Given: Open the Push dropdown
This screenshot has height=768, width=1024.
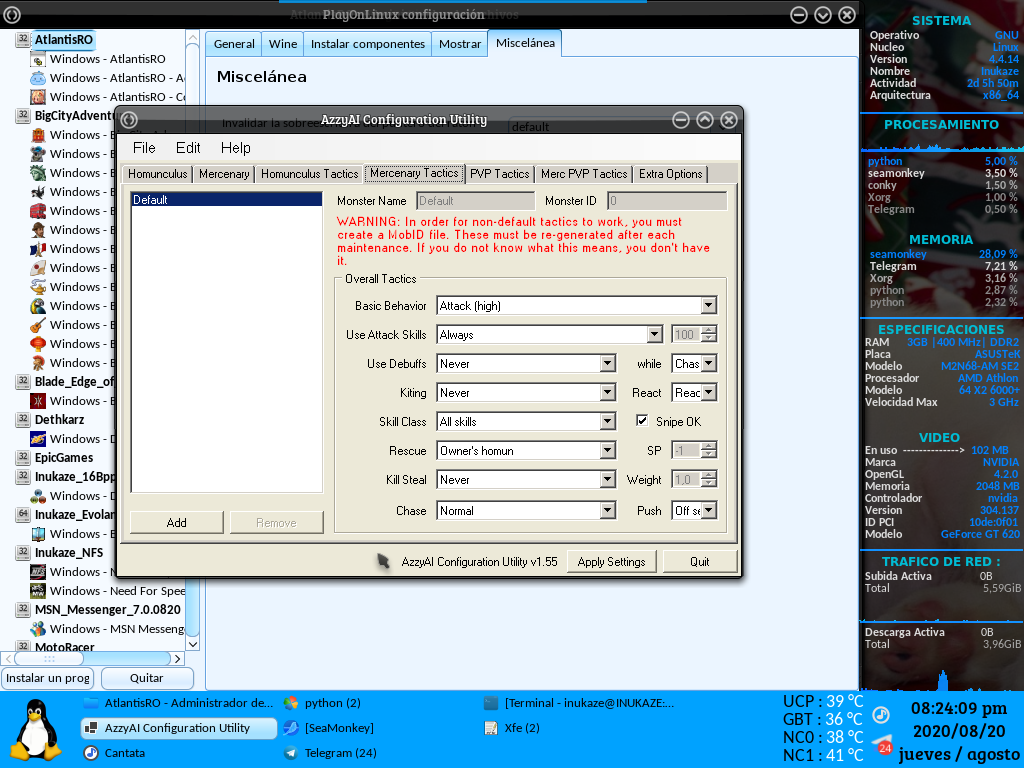Looking at the screenshot, I should (x=709, y=511).
